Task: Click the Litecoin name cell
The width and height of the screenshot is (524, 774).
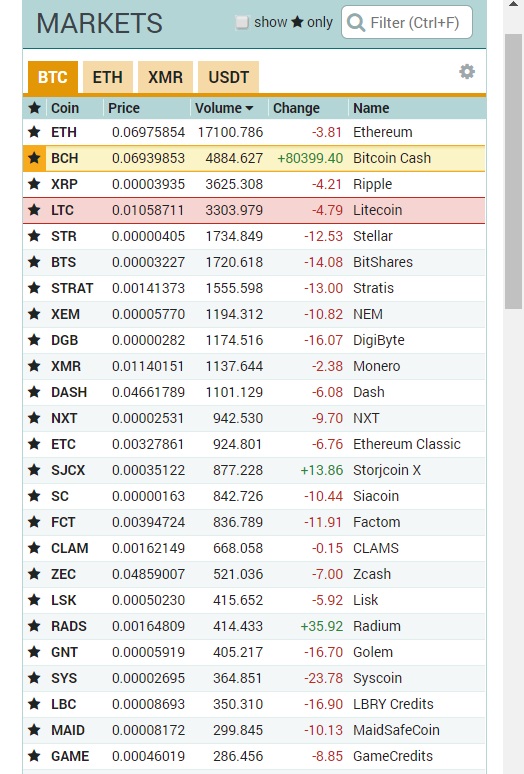Action: (x=377, y=210)
